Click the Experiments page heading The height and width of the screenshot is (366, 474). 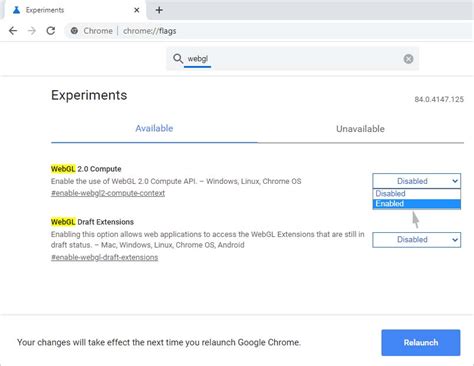point(89,95)
